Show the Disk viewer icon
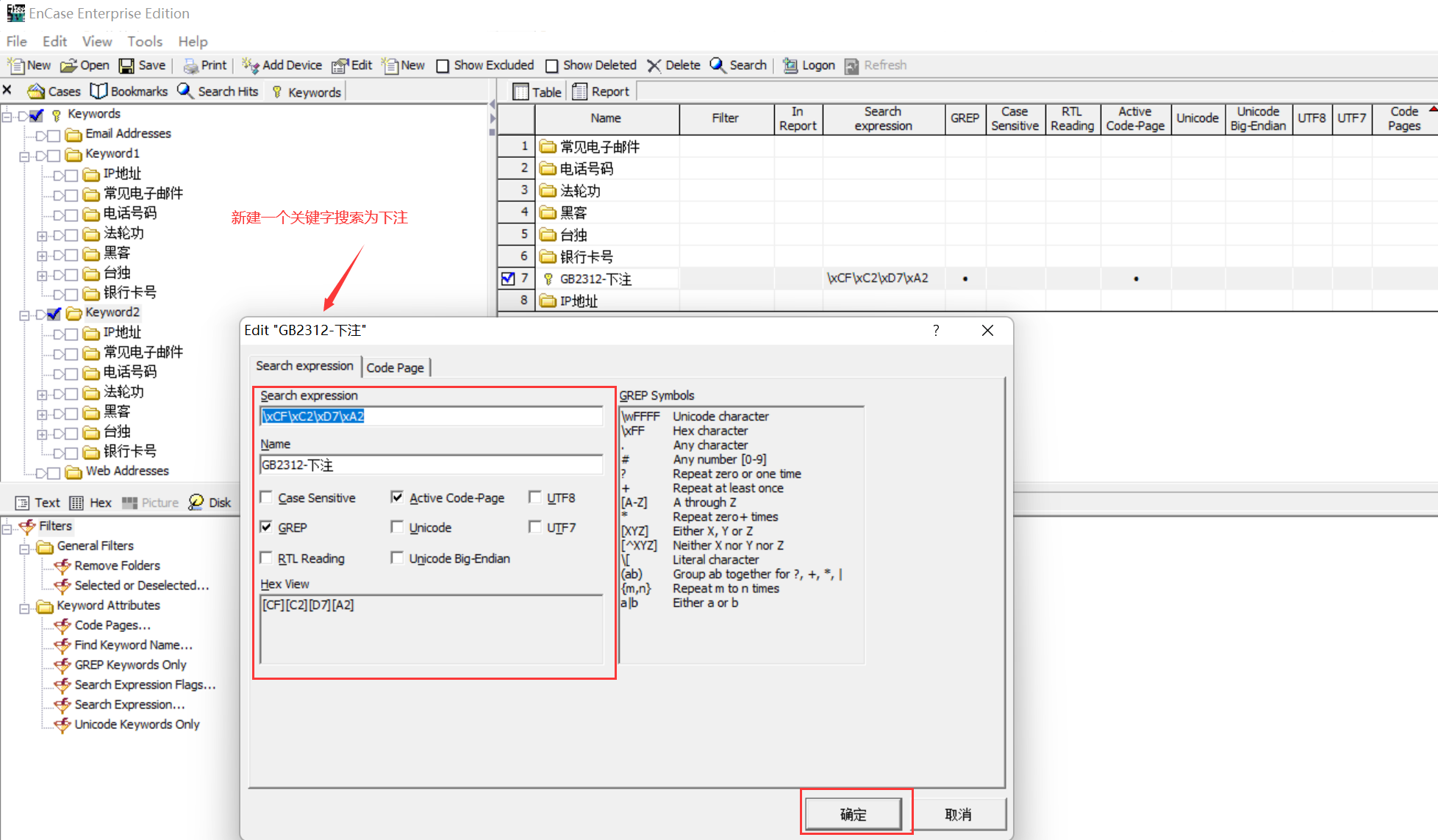This screenshot has height=840, width=1438. [x=196, y=503]
